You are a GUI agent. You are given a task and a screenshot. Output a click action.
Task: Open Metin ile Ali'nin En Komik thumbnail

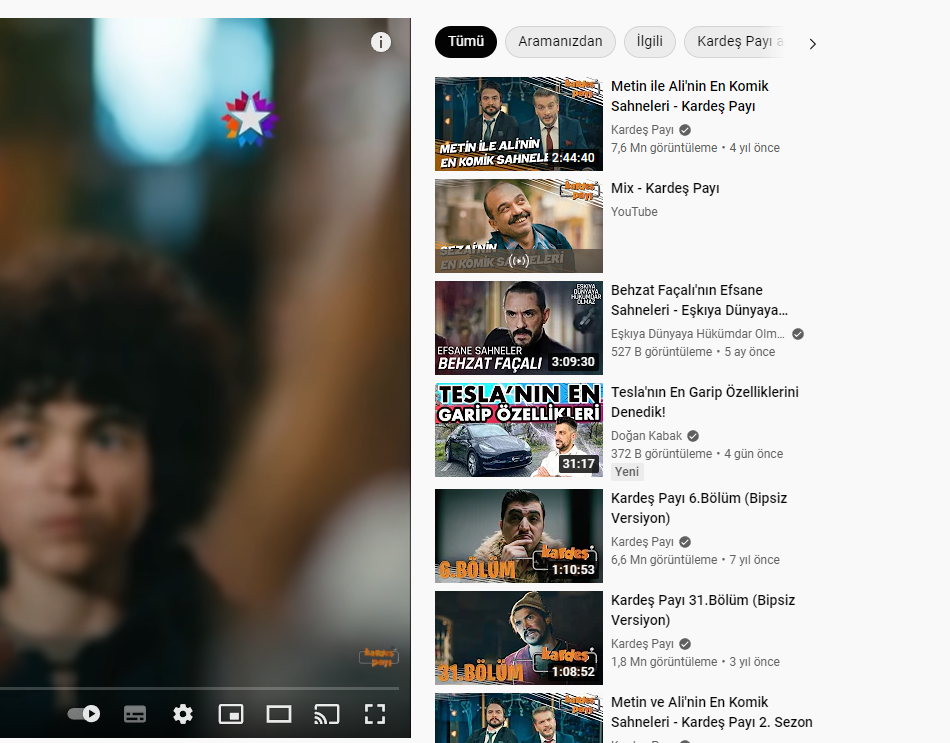coord(519,124)
